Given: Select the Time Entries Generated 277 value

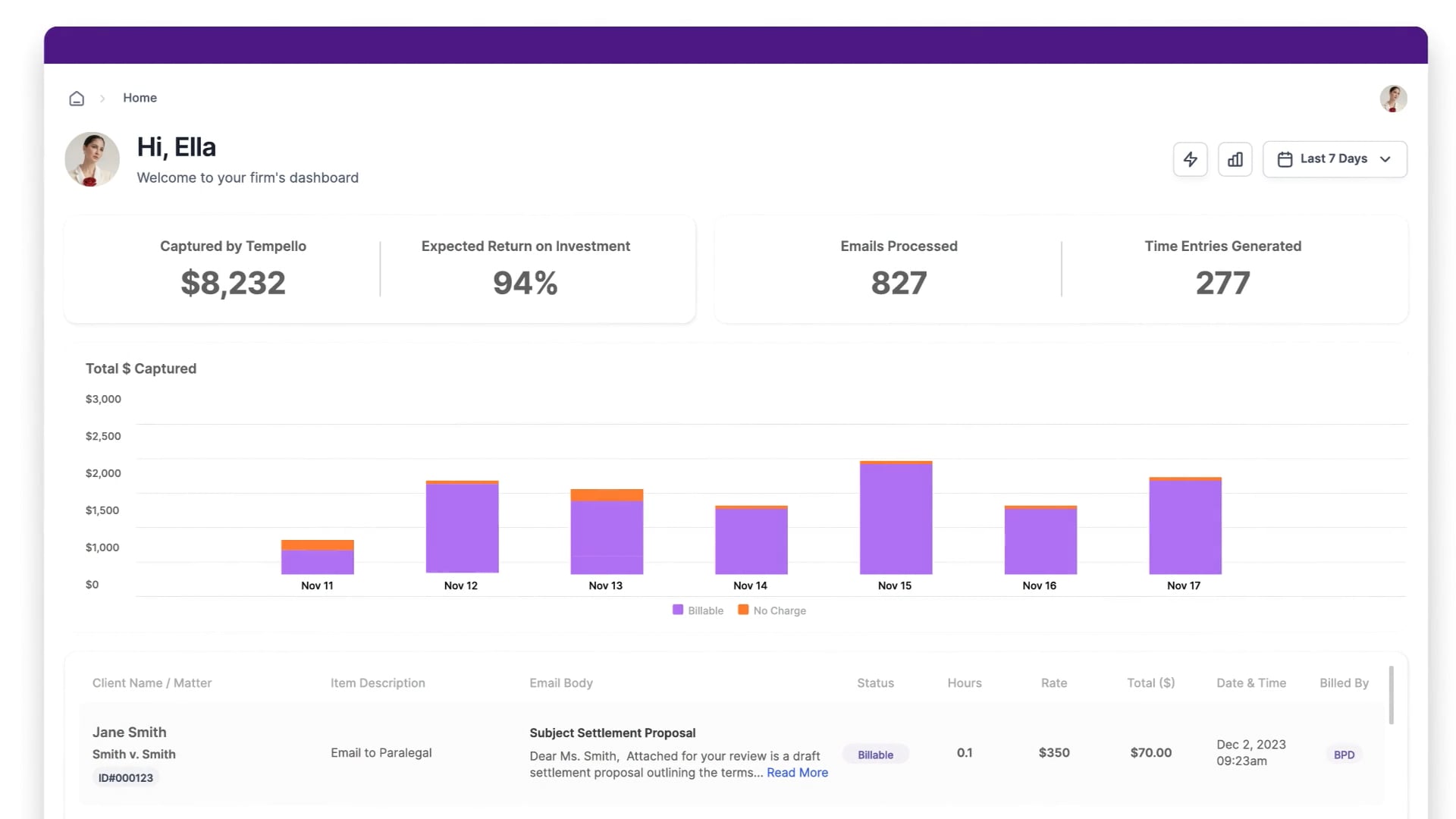Looking at the screenshot, I should [1222, 283].
